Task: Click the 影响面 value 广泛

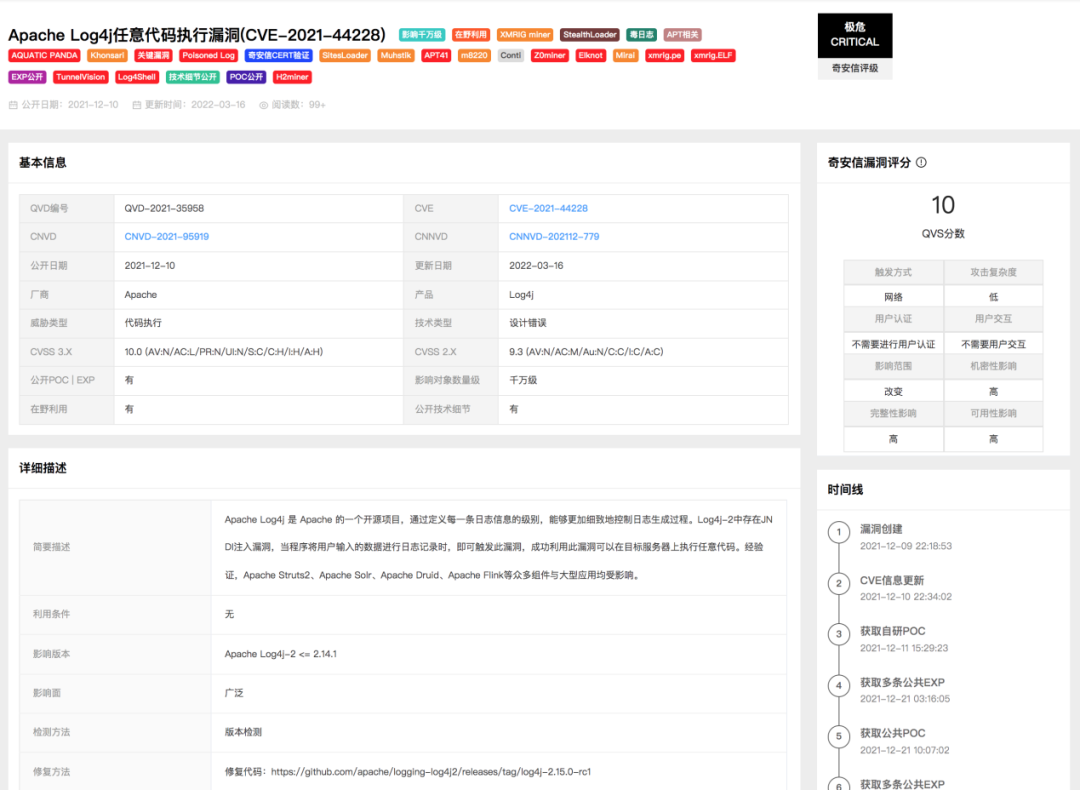Action: click(234, 693)
